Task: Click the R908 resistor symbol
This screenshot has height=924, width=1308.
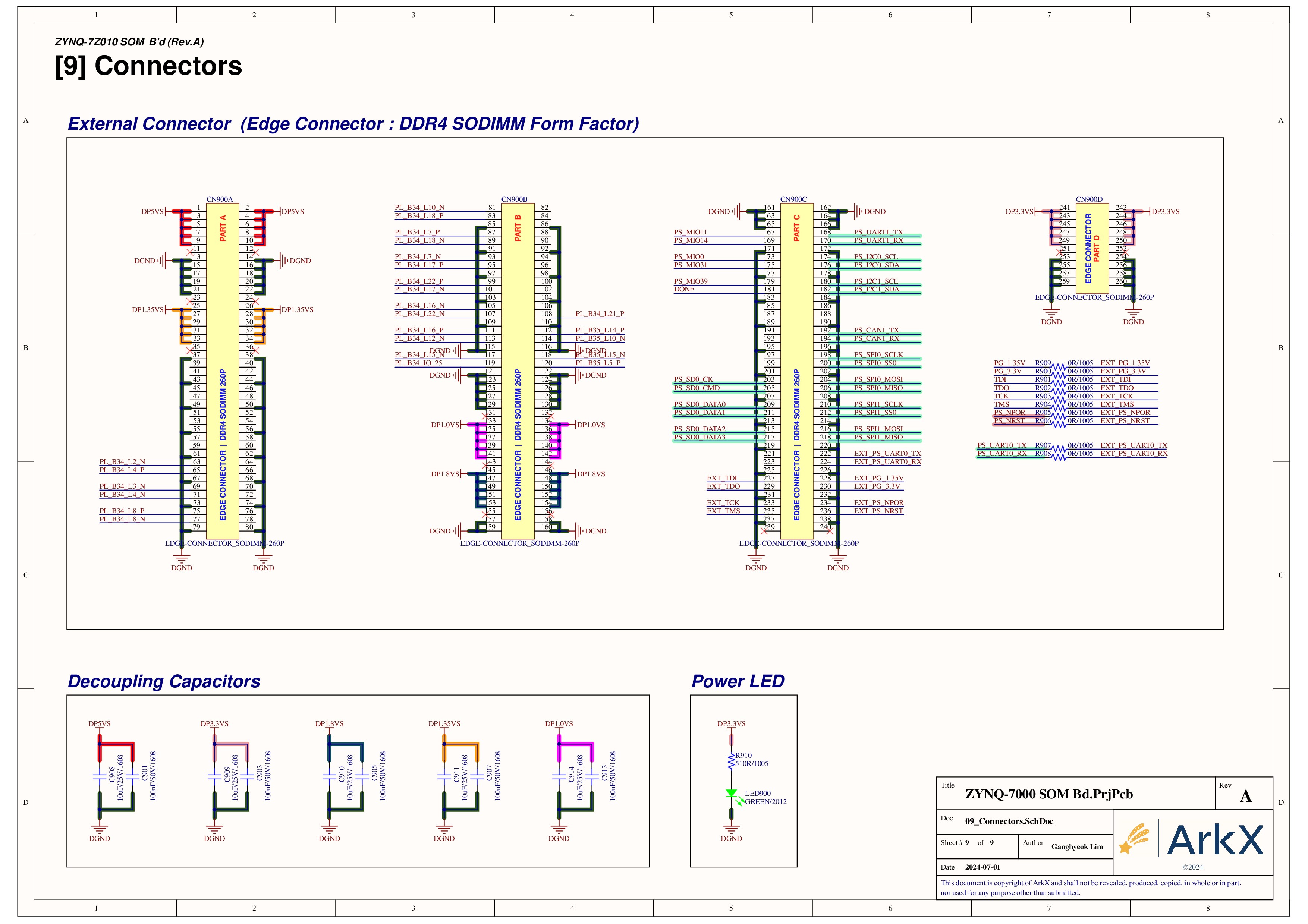Action: [1059, 457]
